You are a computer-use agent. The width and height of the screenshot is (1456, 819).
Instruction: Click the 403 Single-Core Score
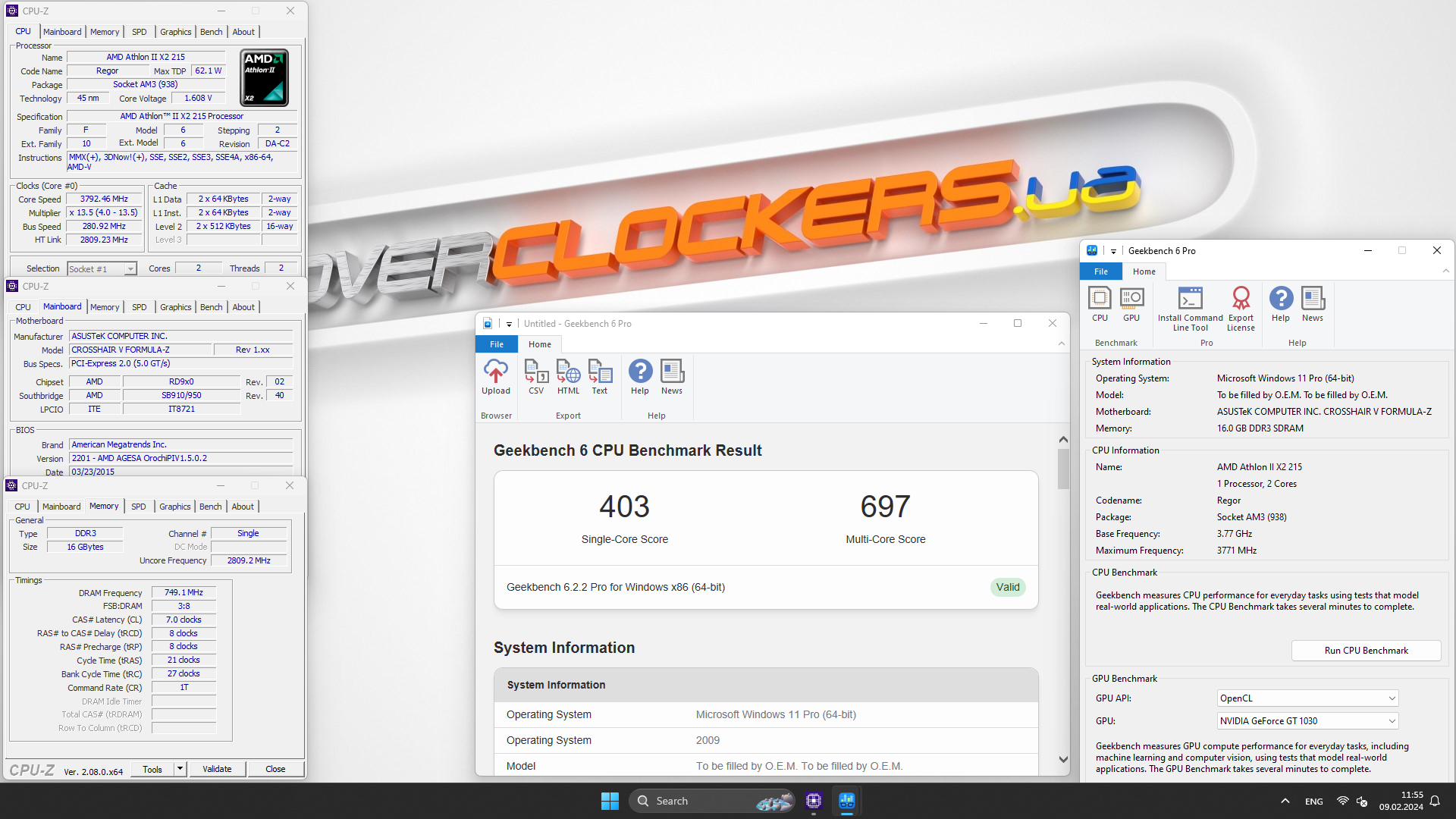pyautogui.click(x=624, y=507)
